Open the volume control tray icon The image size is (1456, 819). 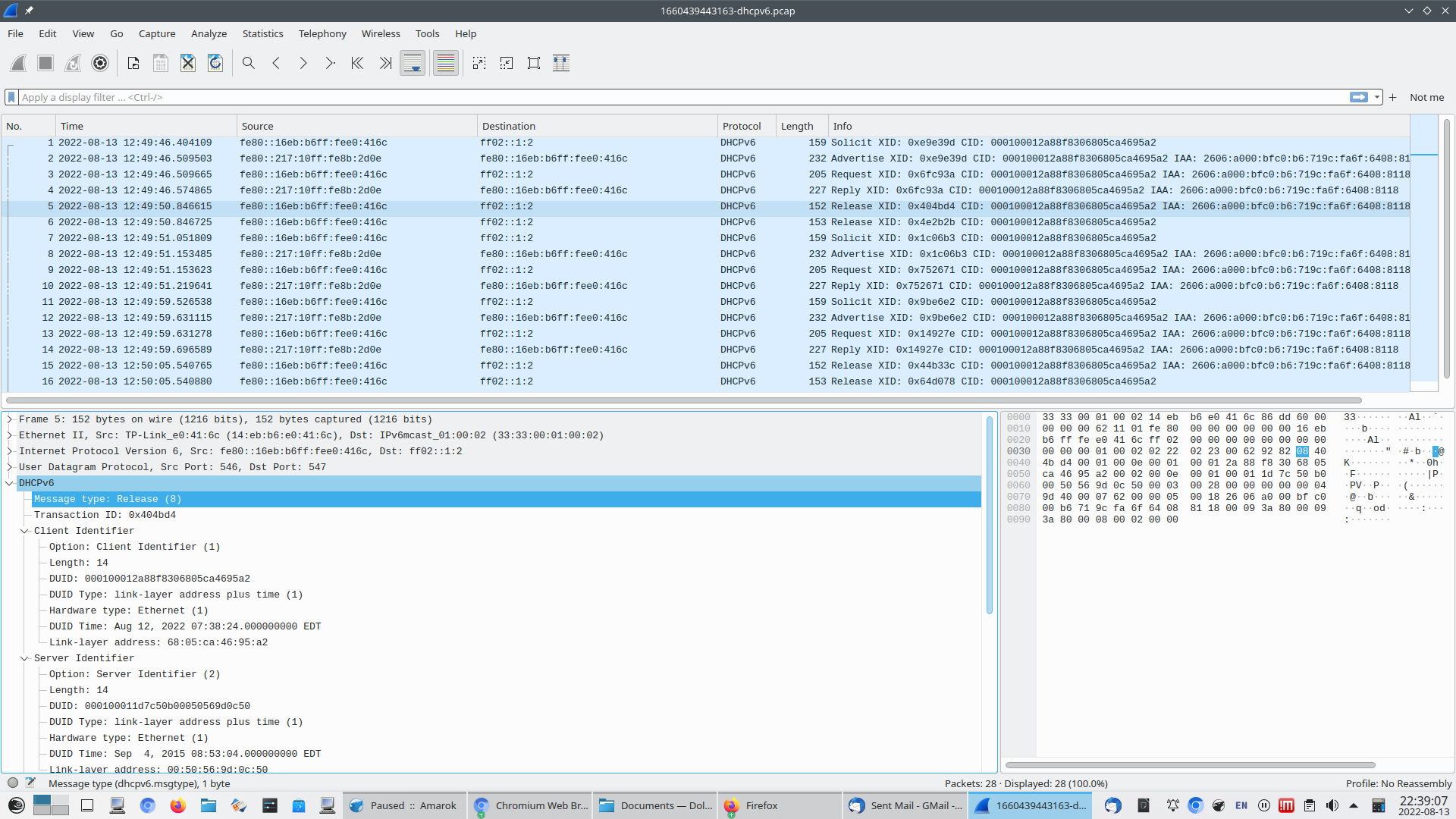click(x=1332, y=805)
